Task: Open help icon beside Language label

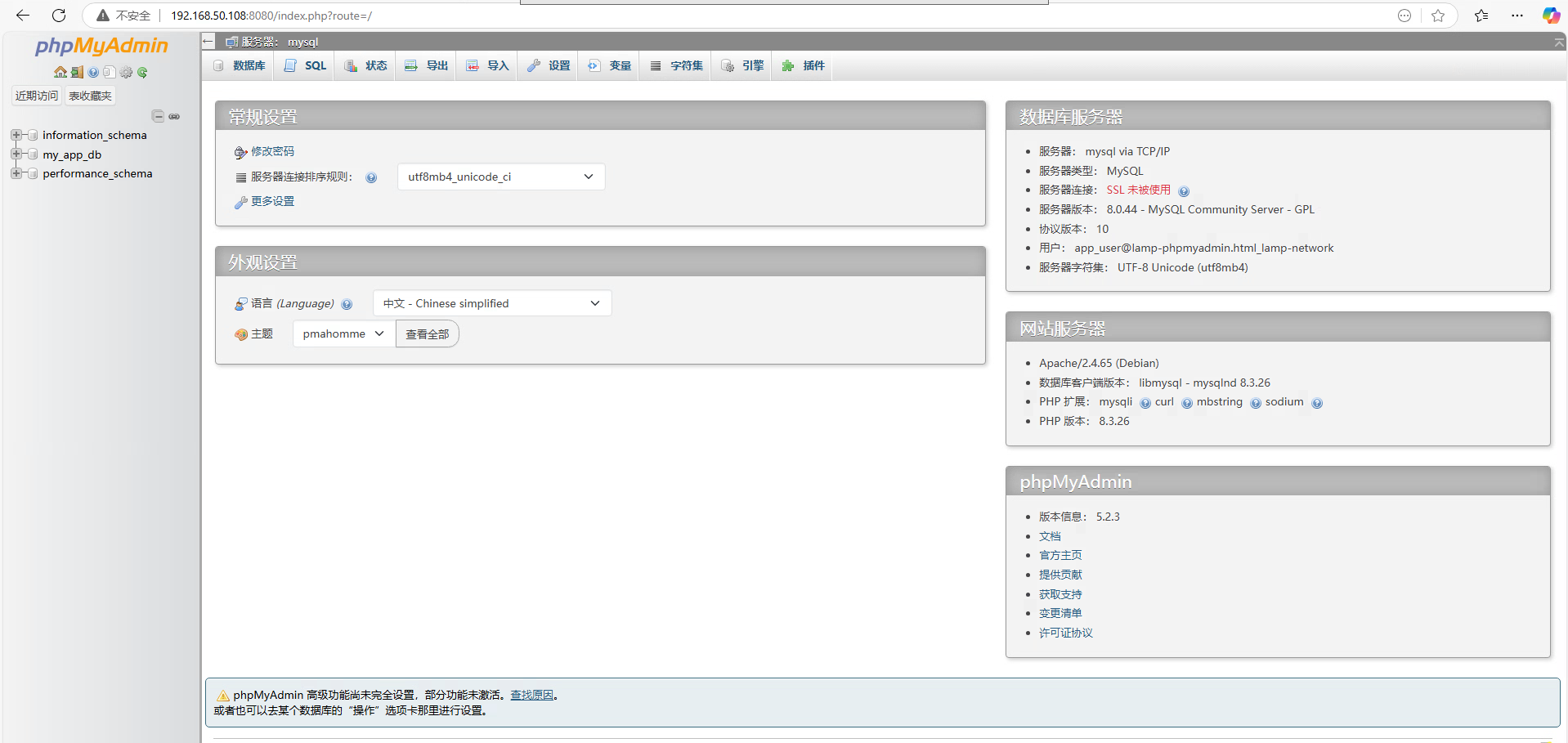Action: pyautogui.click(x=347, y=304)
